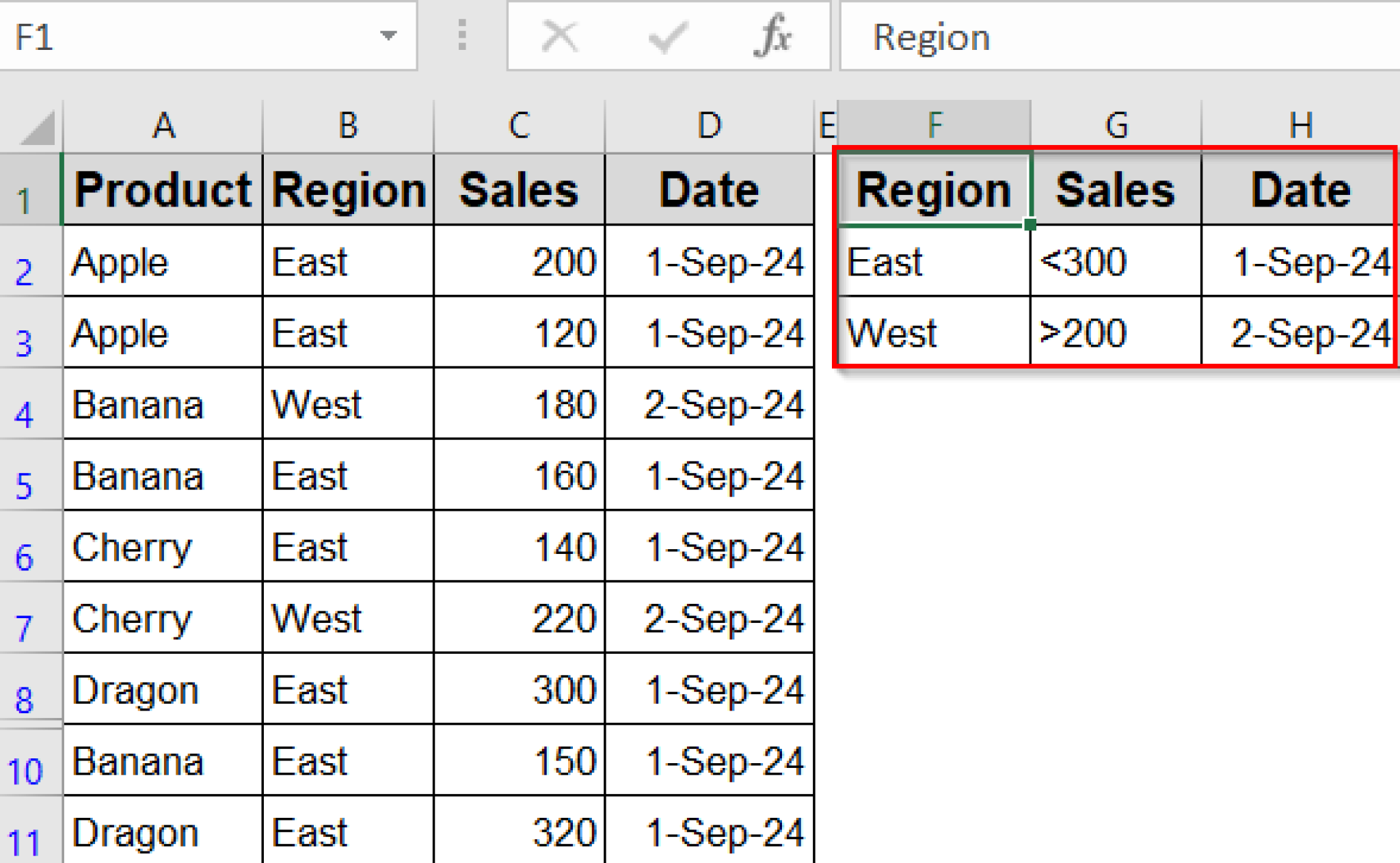The image size is (1400, 863).
Task: Click the formula bar displaying Region
Action: point(1025,37)
